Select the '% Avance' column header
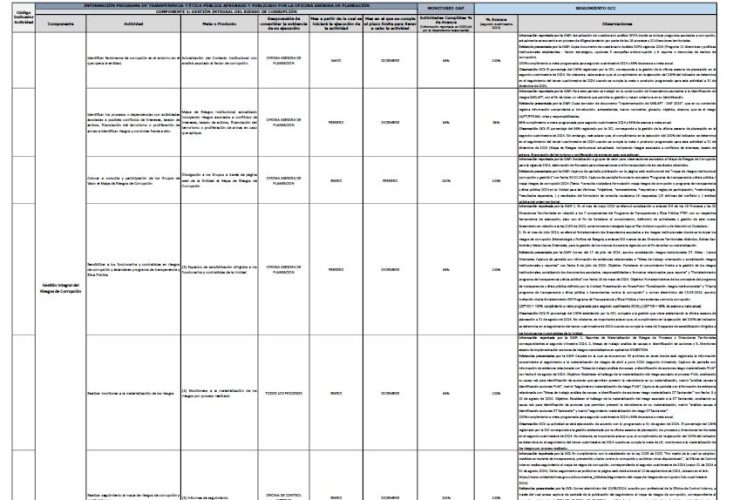Image resolution: width=740 pixels, height=500 pixels. click(x=496, y=24)
